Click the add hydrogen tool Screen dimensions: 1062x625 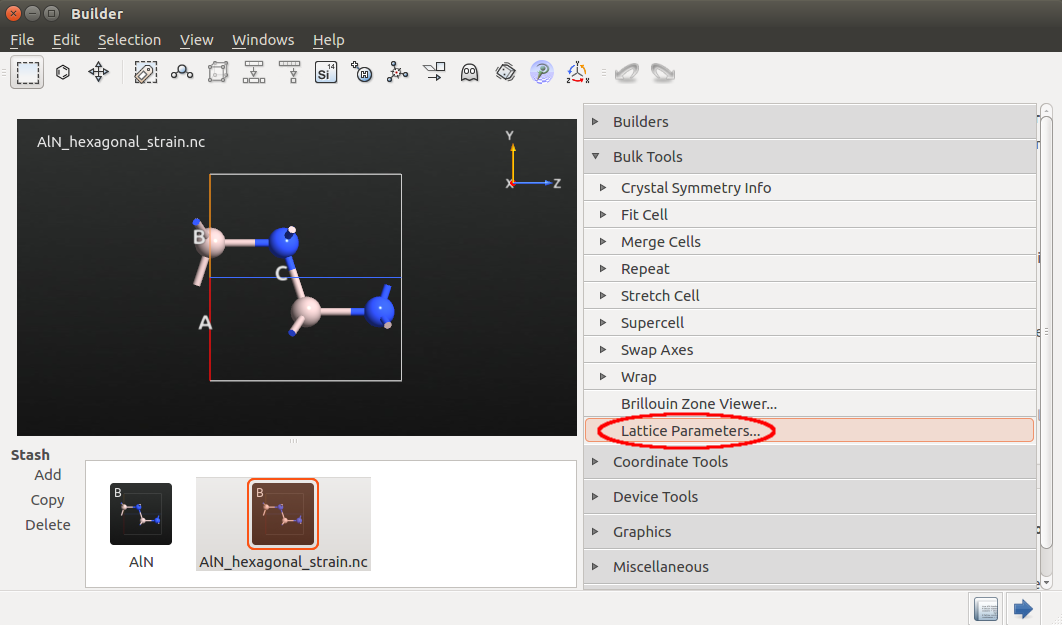pos(362,72)
